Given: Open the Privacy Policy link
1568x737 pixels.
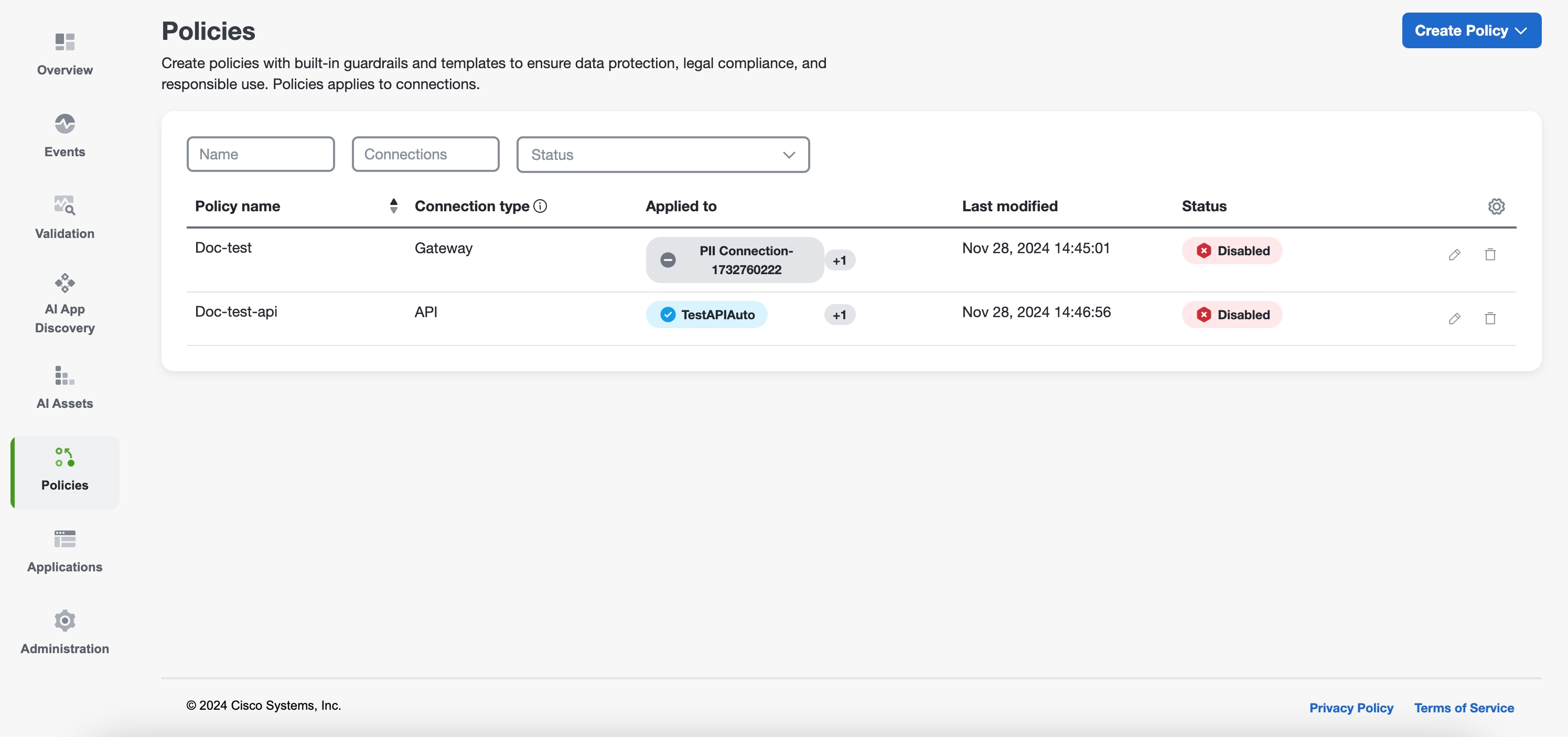Looking at the screenshot, I should (1351, 708).
